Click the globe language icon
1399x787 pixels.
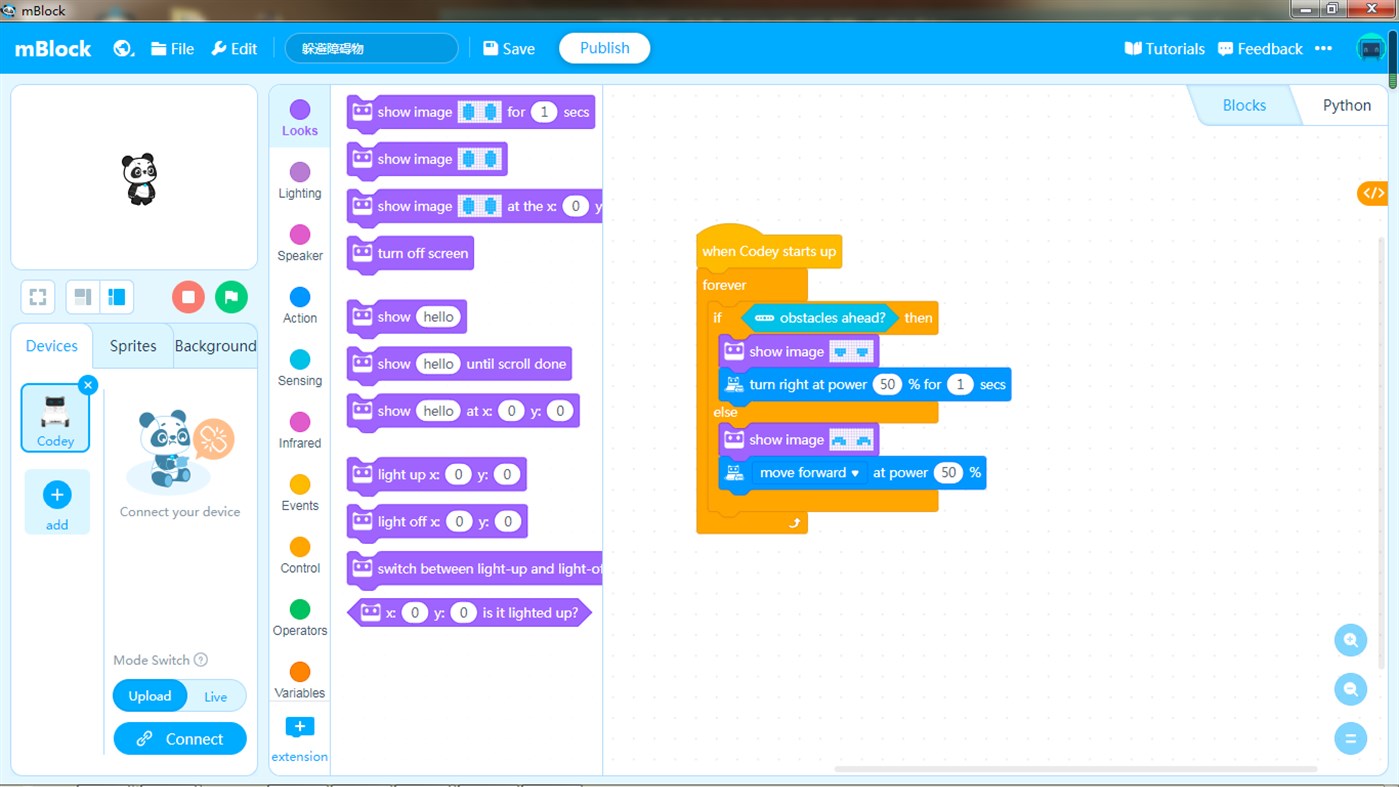(123, 48)
